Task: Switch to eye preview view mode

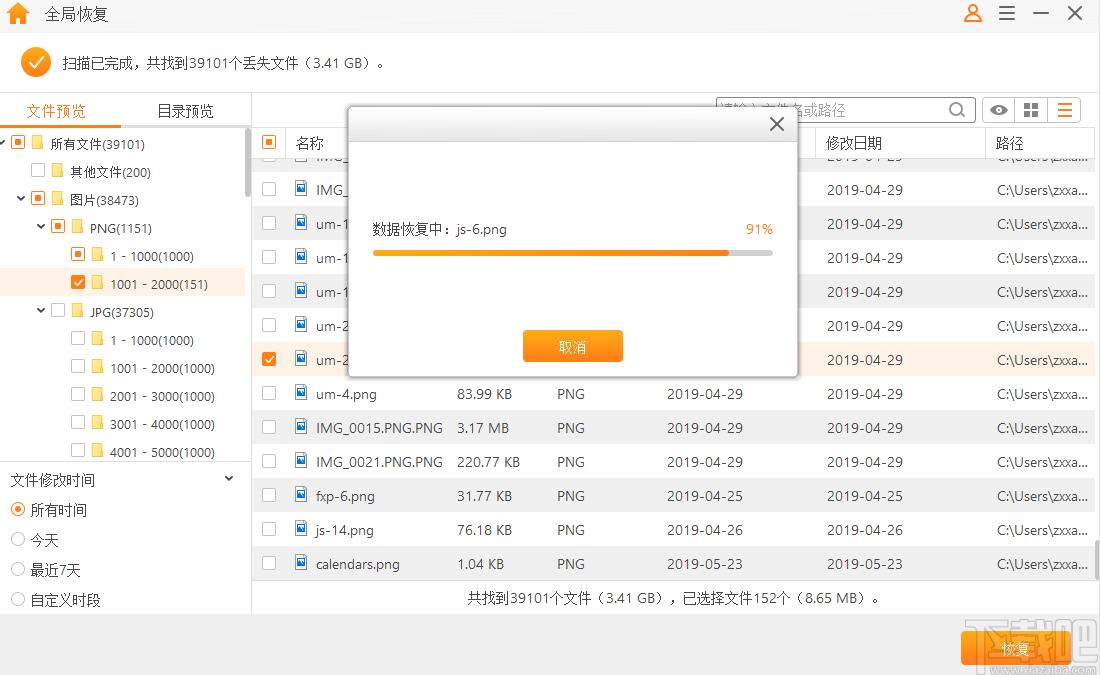Action: 998,110
